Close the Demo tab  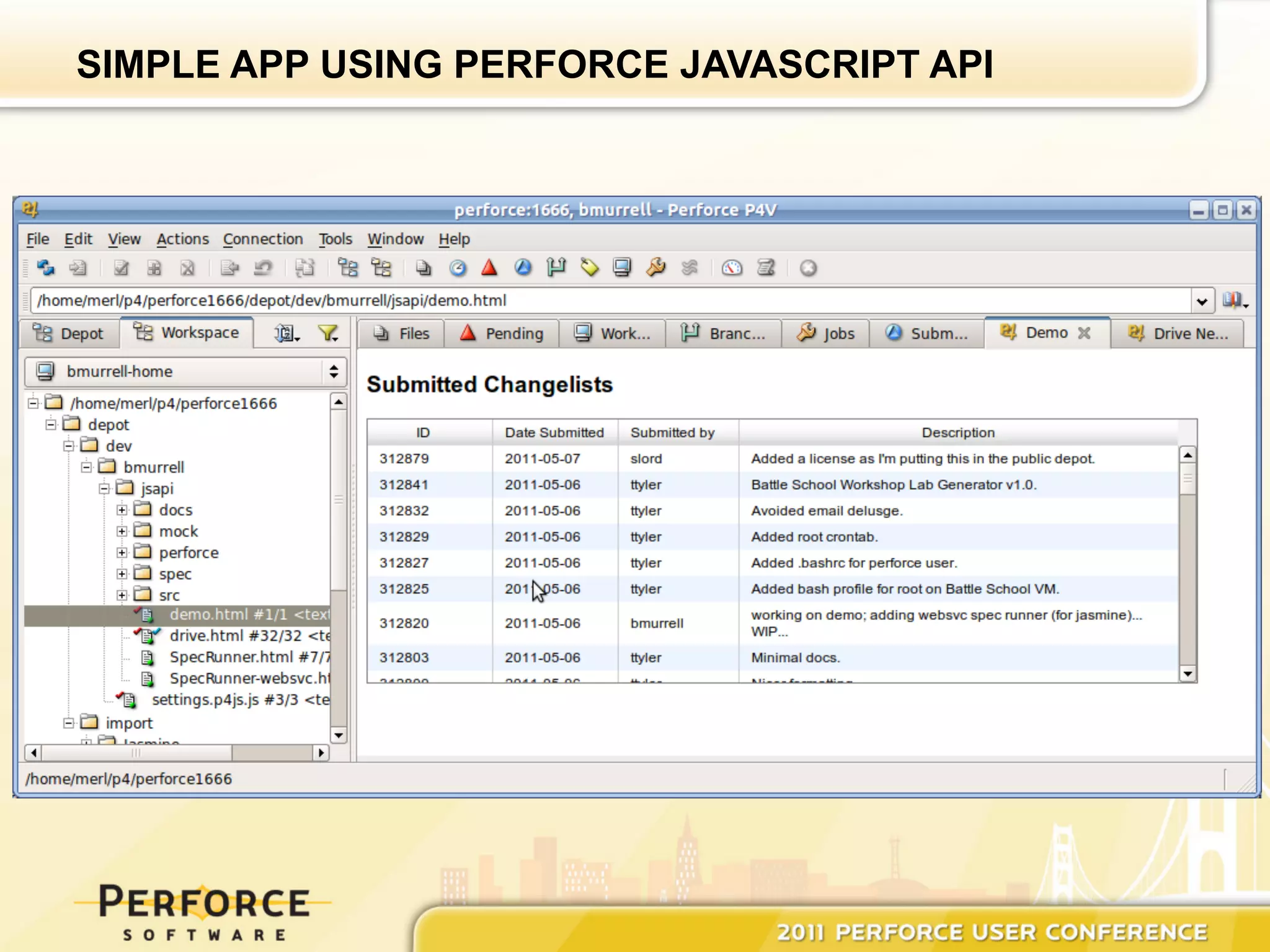coord(1084,333)
